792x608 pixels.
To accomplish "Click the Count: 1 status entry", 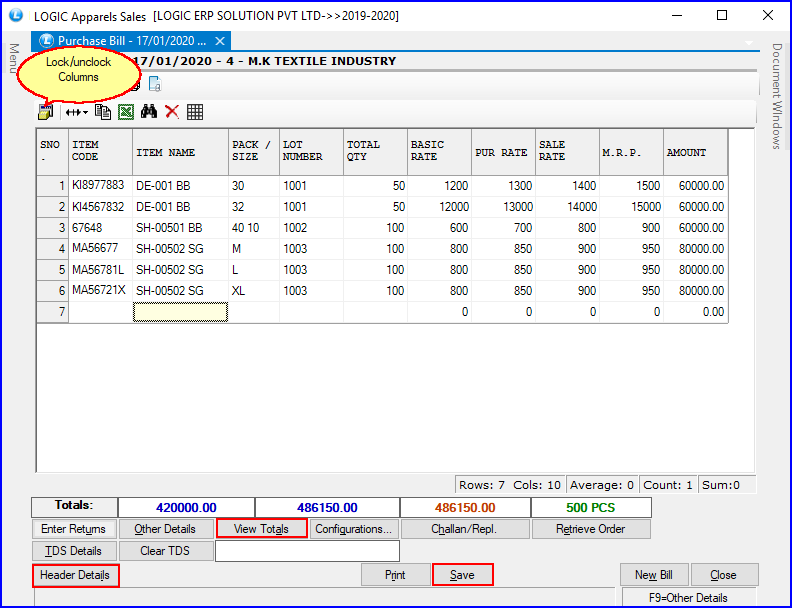I will tap(668, 485).
